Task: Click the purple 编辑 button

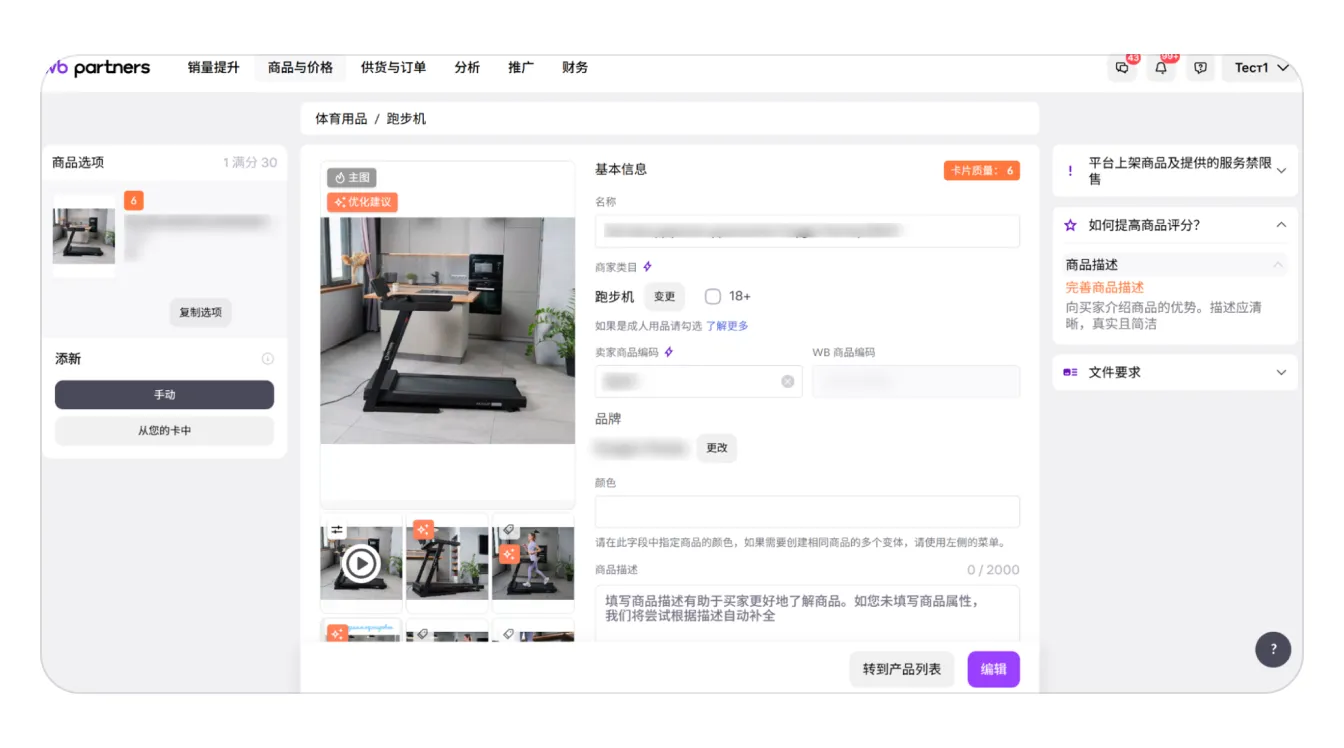Action: point(994,669)
